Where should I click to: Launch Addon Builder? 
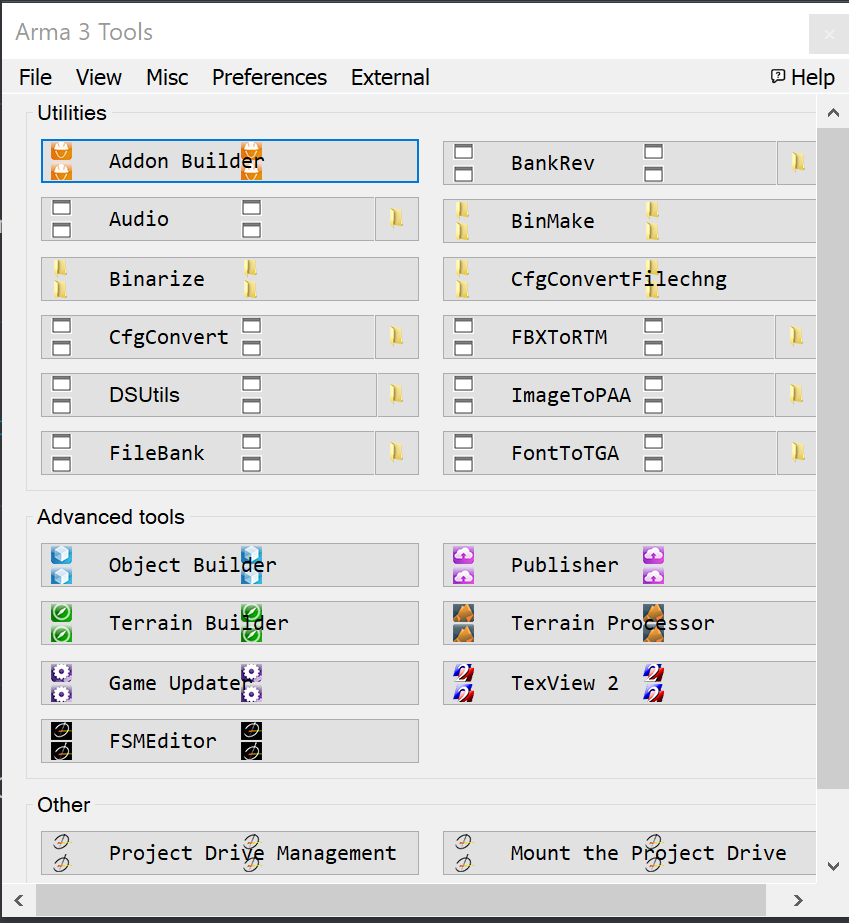click(230, 161)
